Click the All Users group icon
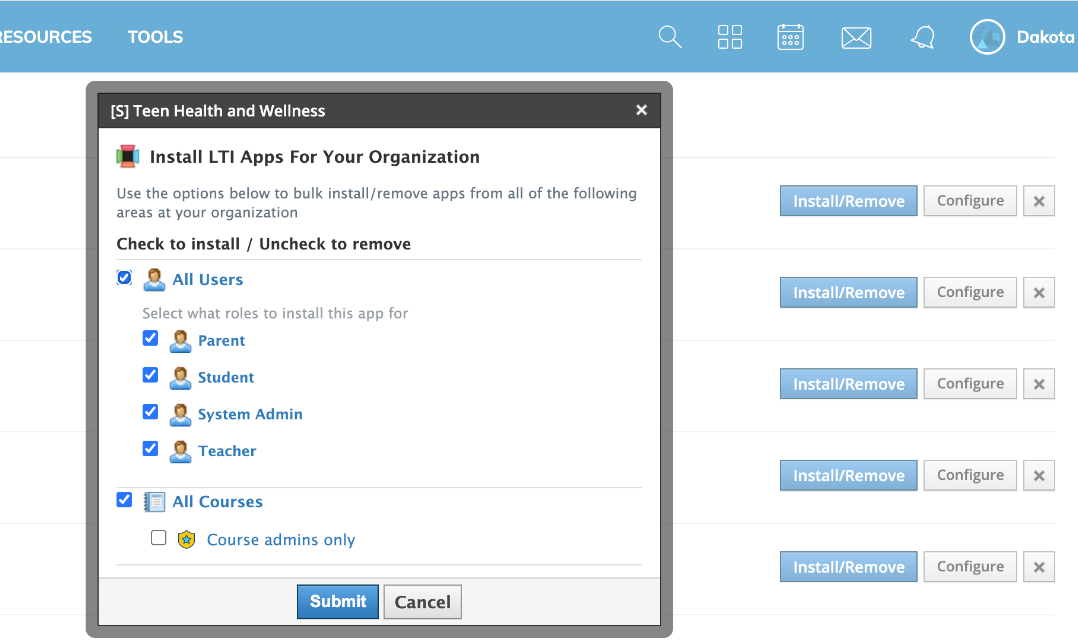The width and height of the screenshot is (1078, 641). (154, 278)
